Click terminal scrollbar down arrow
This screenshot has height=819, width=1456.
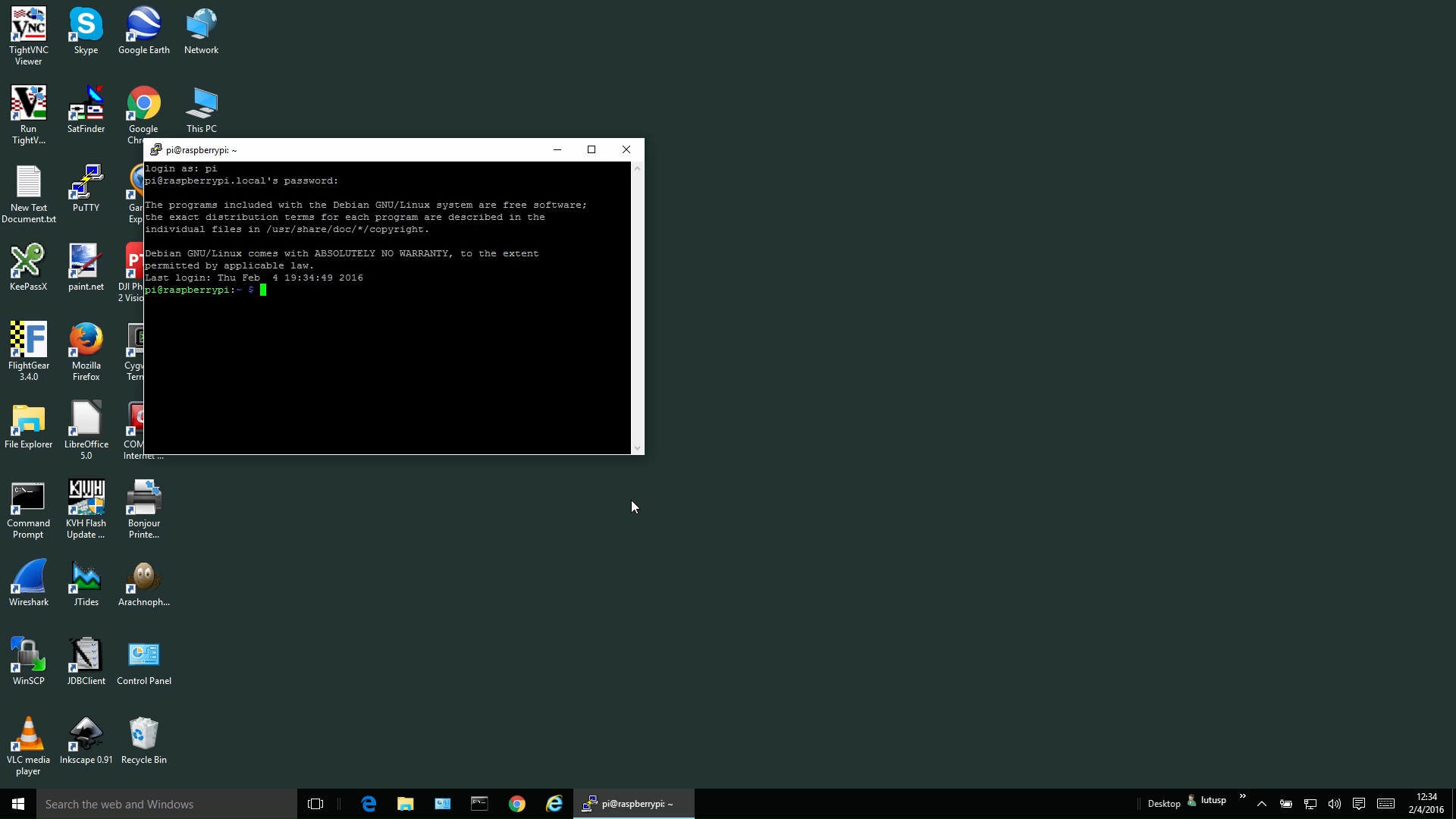point(637,448)
